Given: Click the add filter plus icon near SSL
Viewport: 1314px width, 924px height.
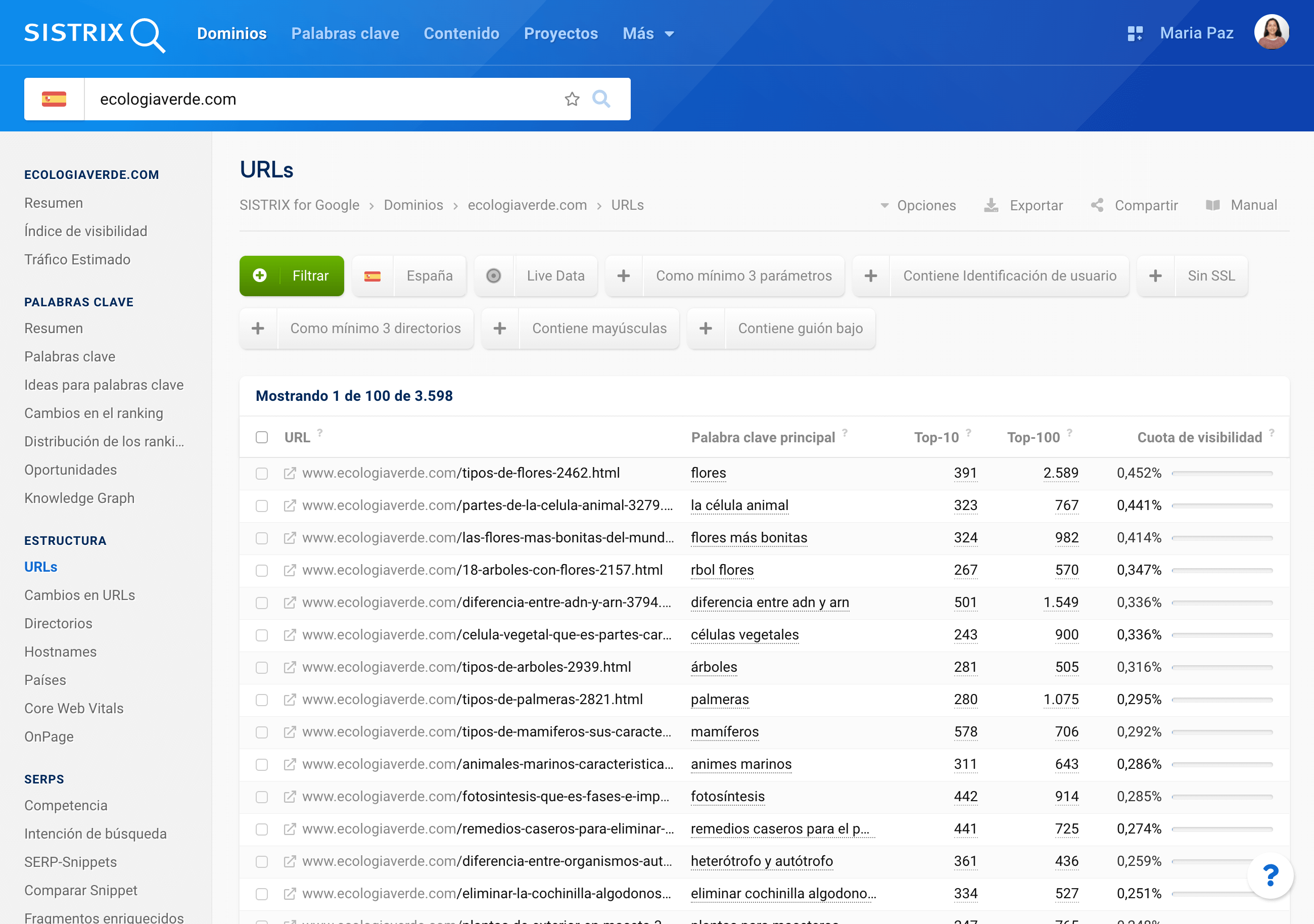Looking at the screenshot, I should (1155, 275).
